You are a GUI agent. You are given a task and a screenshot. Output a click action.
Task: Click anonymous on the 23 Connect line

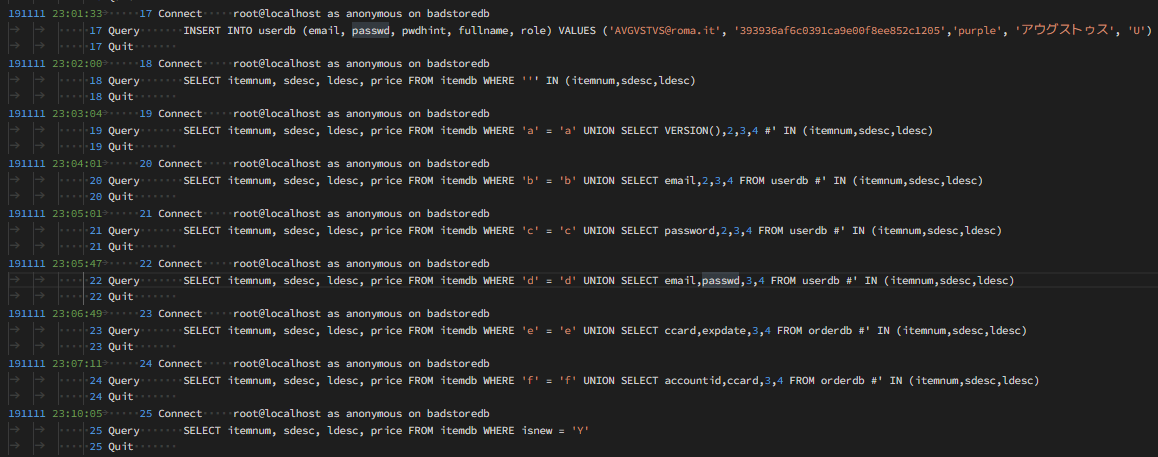pyautogui.click(x=374, y=313)
